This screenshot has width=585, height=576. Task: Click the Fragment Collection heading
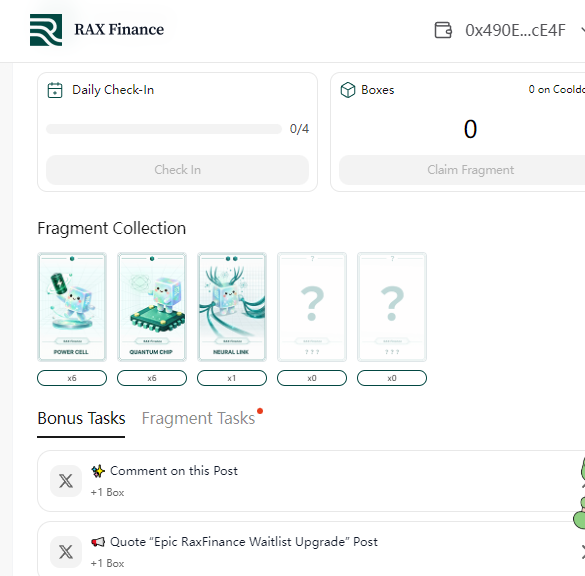112,228
